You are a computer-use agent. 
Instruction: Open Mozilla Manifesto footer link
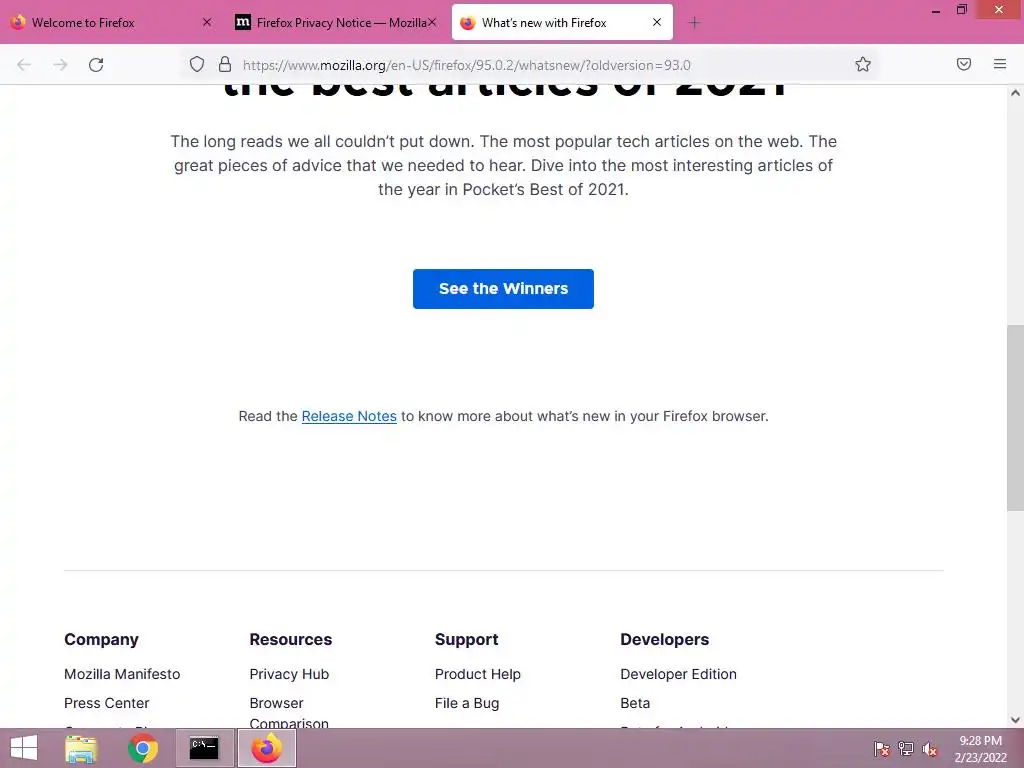(122, 674)
